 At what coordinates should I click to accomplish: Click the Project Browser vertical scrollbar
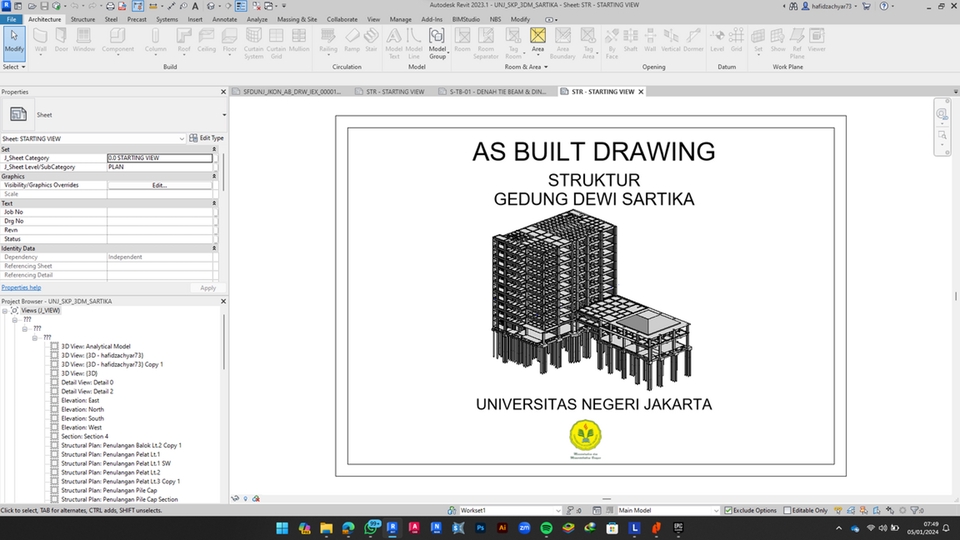tap(223, 343)
